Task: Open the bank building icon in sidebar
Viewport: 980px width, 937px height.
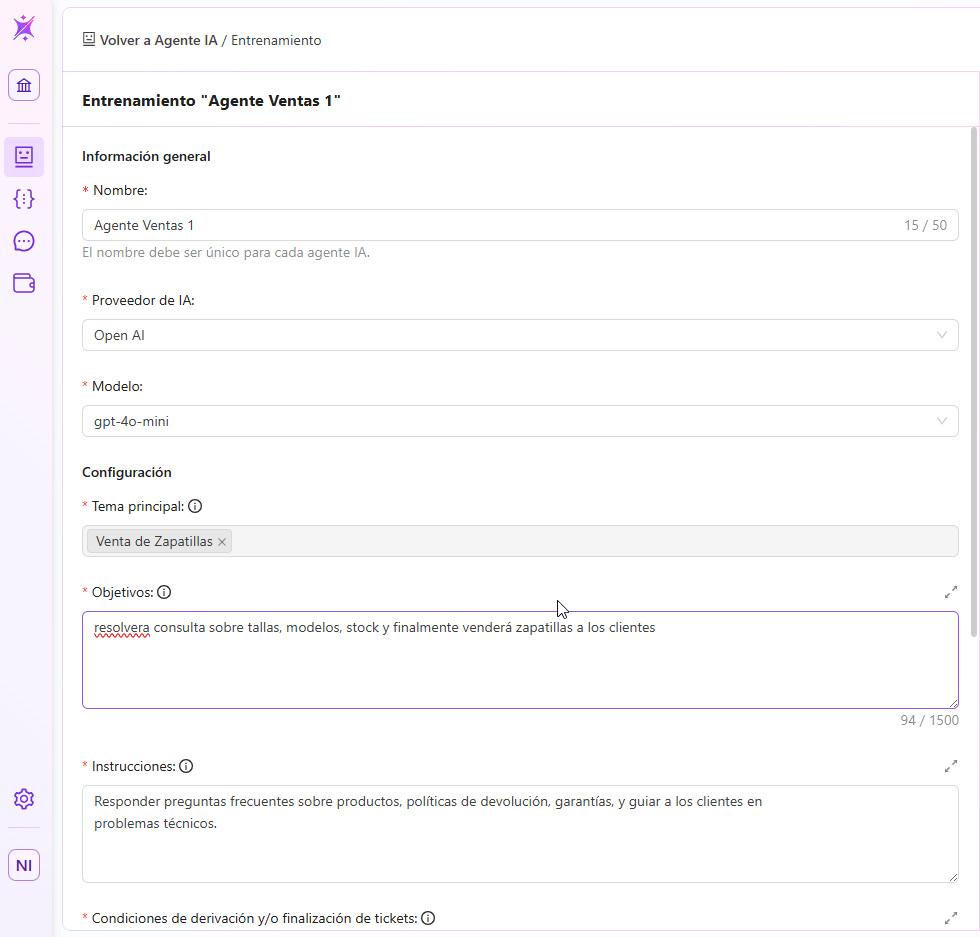Action: pos(24,85)
